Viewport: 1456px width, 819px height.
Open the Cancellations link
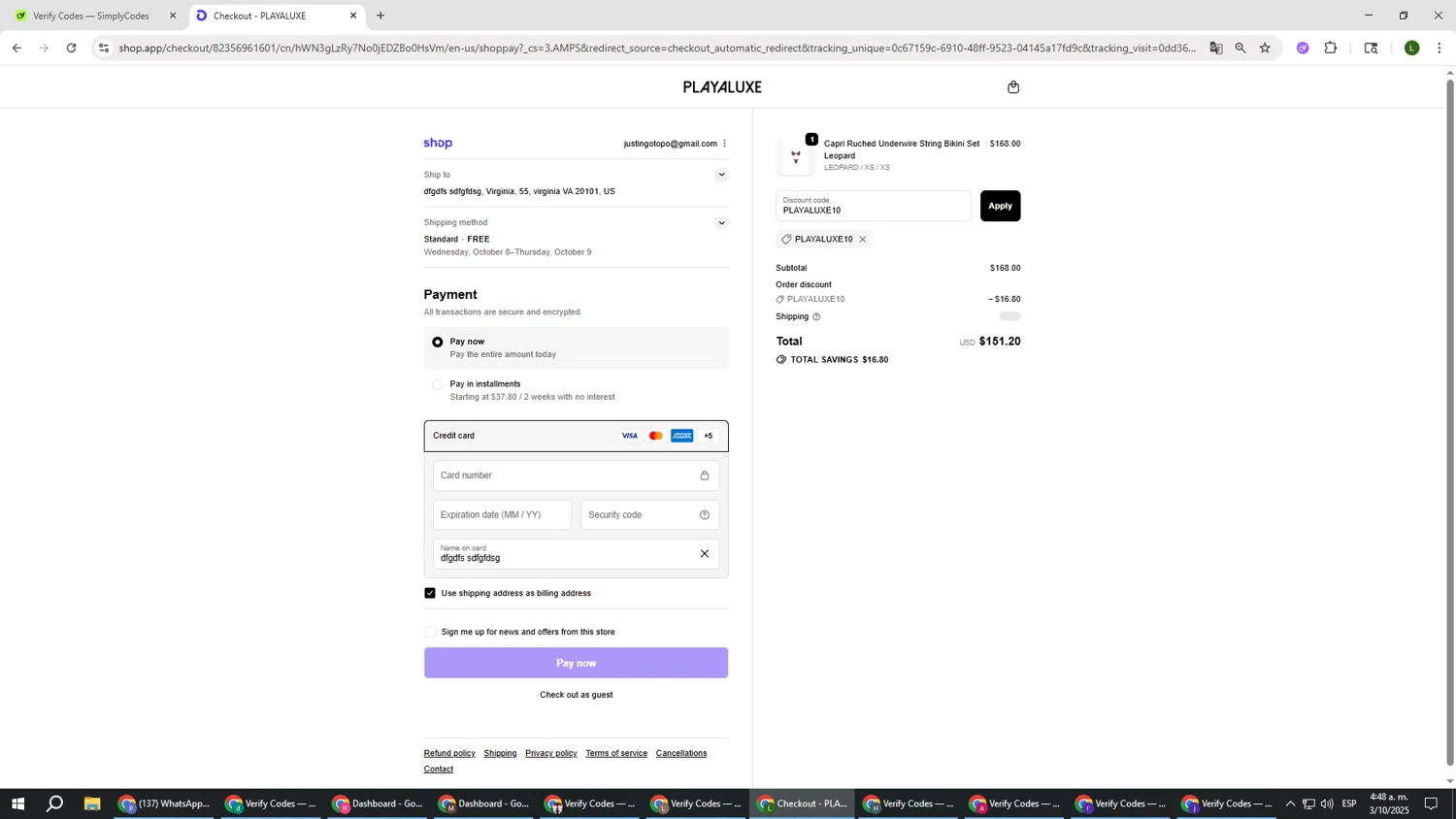[681, 753]
